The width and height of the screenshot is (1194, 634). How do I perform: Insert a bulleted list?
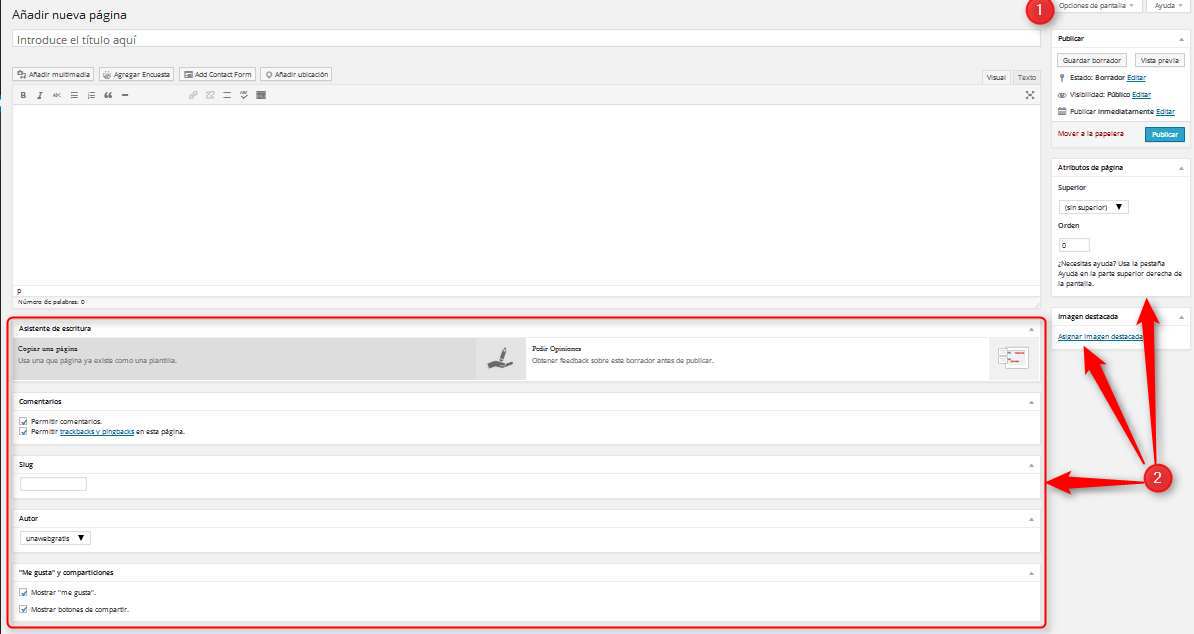coord(74,95)
